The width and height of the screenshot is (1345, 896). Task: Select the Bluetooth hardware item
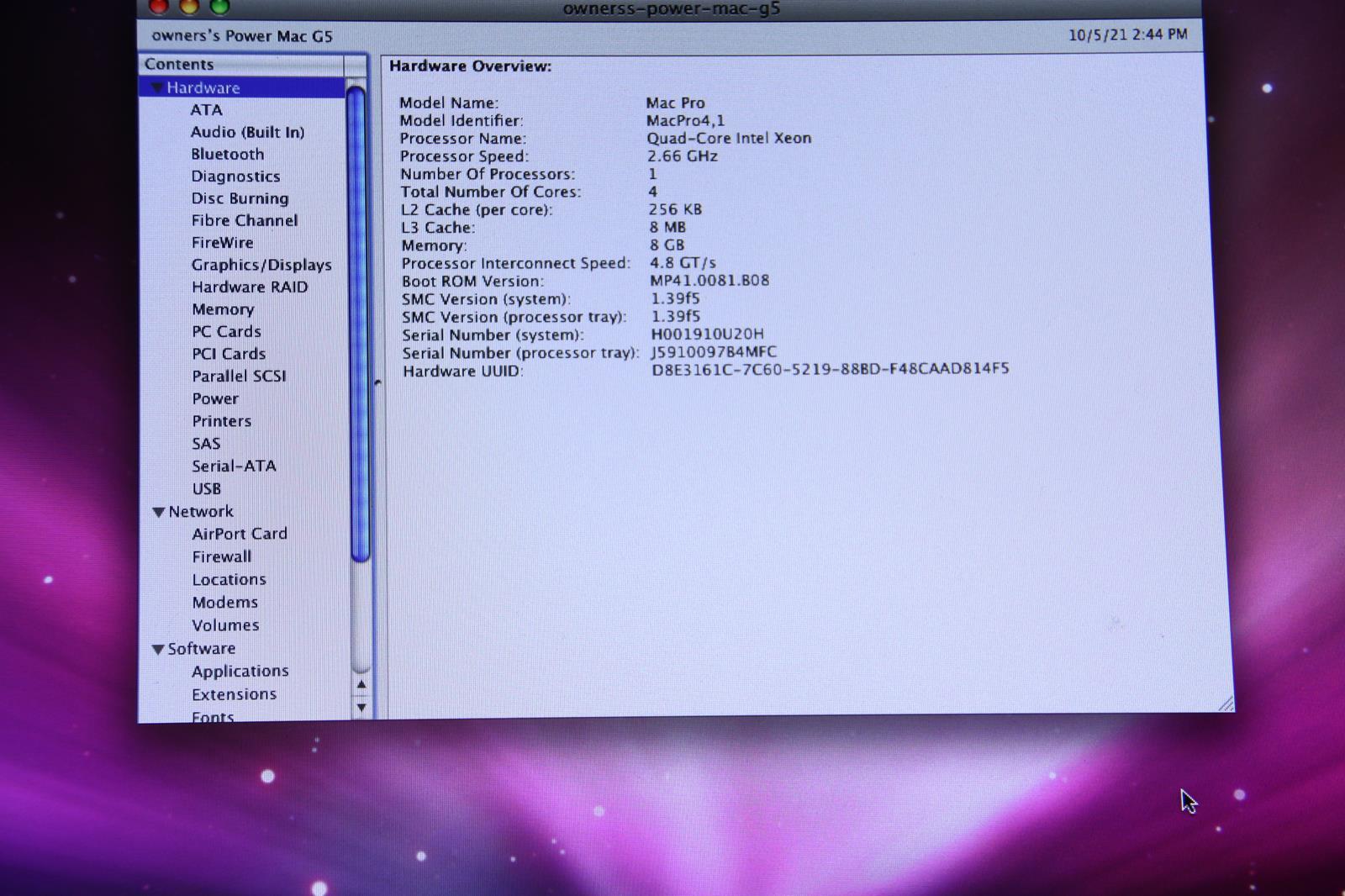tap(227, 154)
